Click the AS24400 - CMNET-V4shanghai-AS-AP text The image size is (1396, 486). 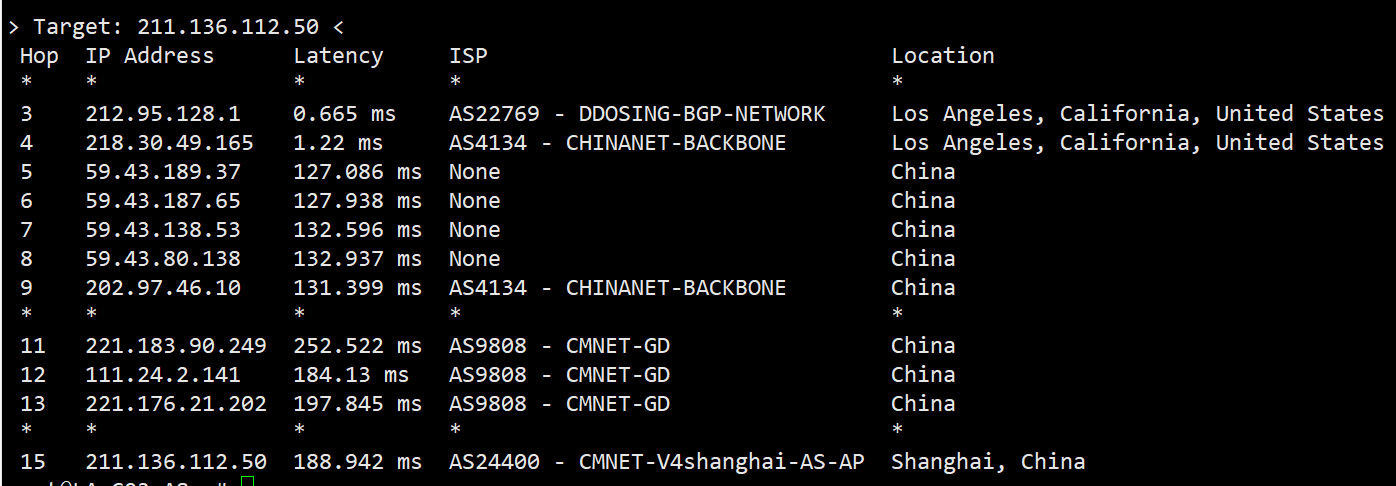pyautogui.click(x=657, y=462)
